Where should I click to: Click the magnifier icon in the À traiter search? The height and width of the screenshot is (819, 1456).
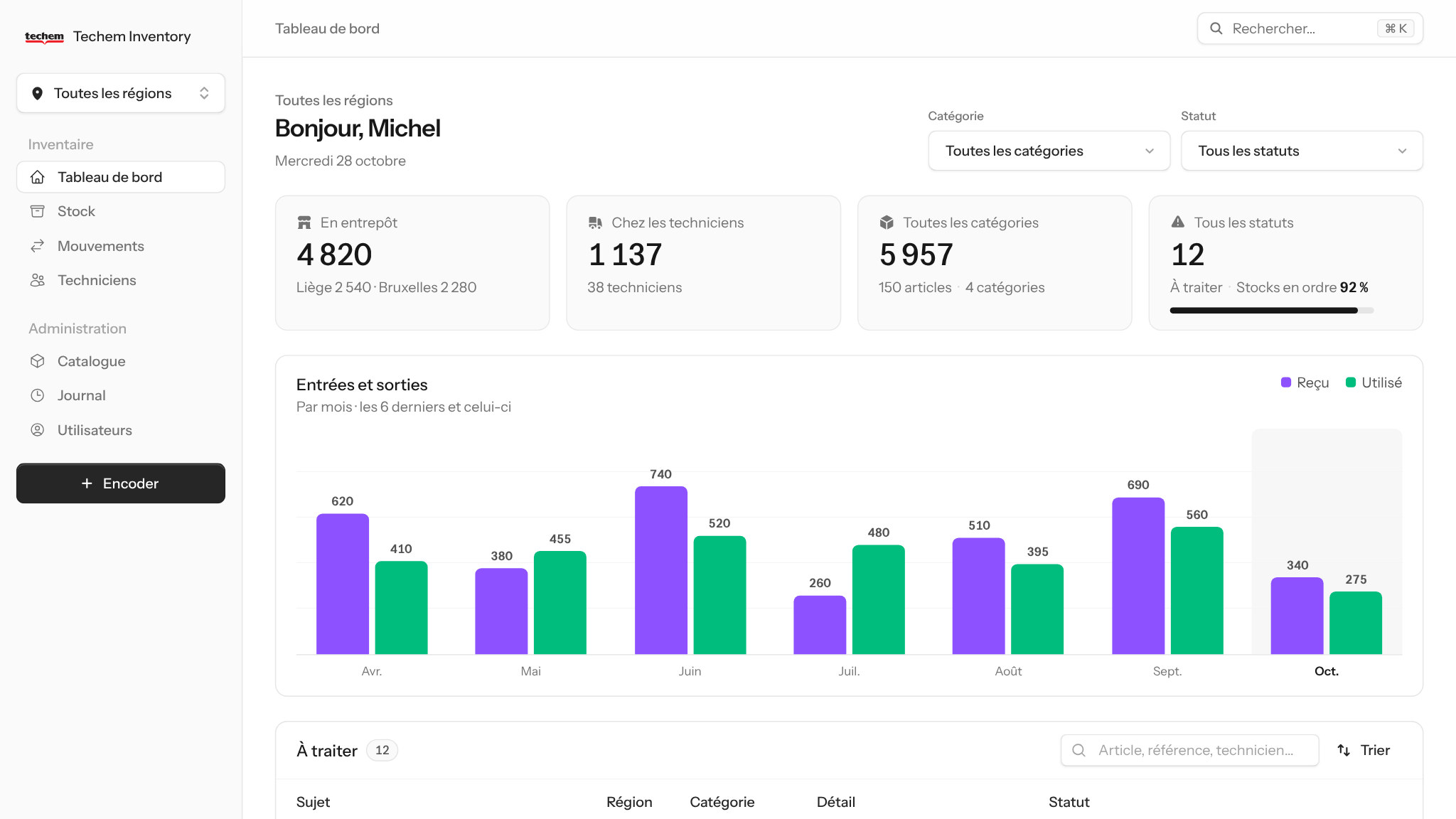click(1078, 750)
